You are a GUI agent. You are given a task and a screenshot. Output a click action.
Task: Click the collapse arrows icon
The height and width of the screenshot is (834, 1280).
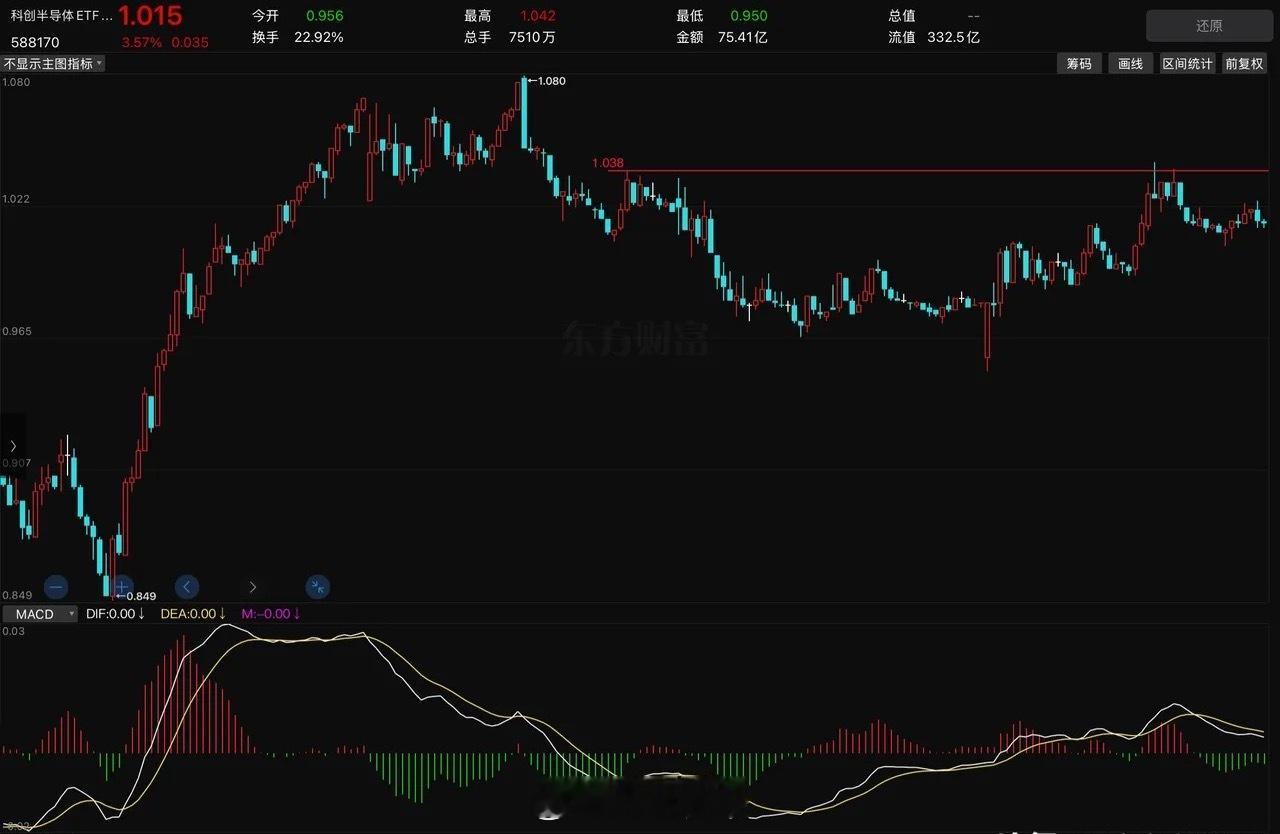click(317, 587)
